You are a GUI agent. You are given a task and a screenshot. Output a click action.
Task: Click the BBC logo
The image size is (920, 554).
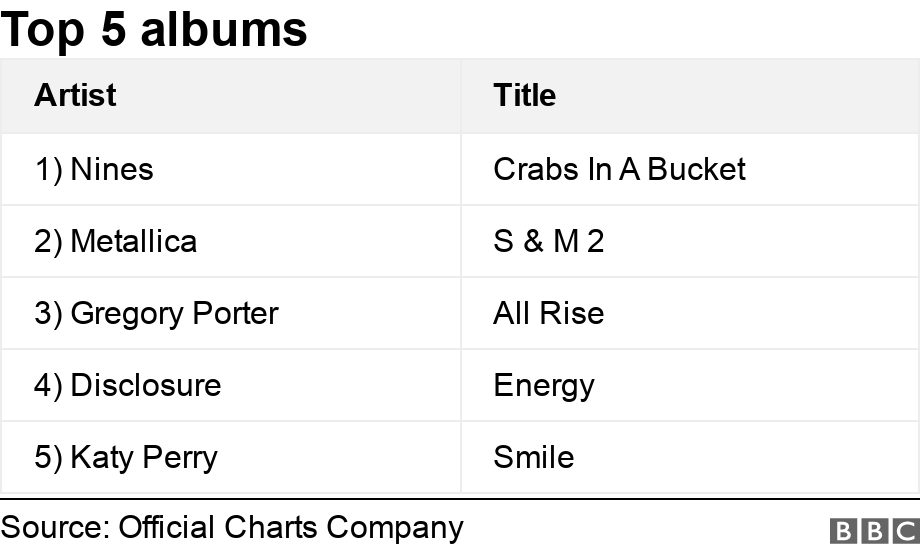pyautogui.click(x=875, y=531)
